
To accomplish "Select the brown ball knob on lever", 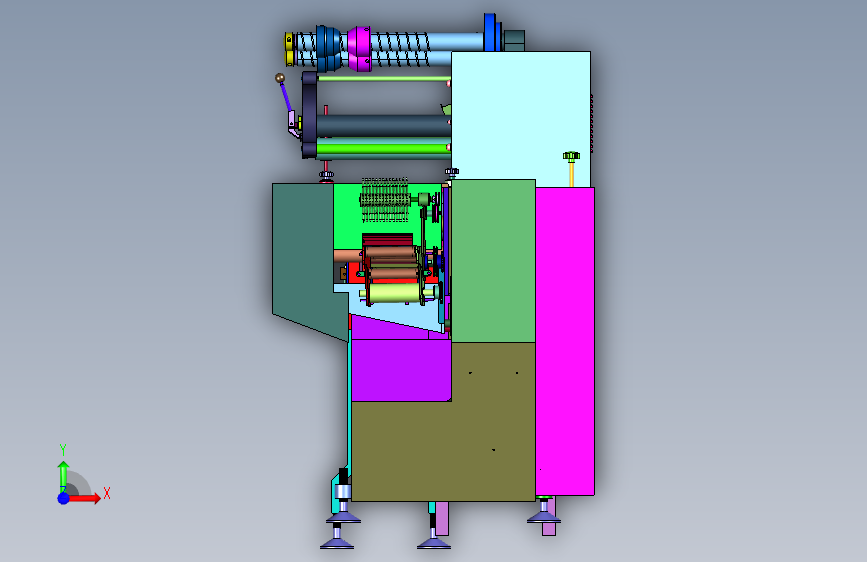I will coord(280,78).
